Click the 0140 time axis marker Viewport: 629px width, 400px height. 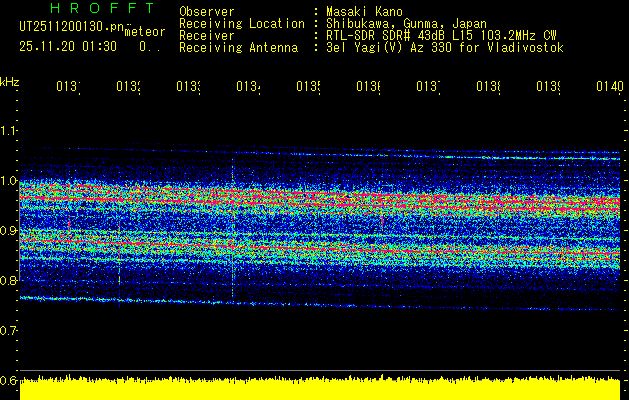(610, 87)
